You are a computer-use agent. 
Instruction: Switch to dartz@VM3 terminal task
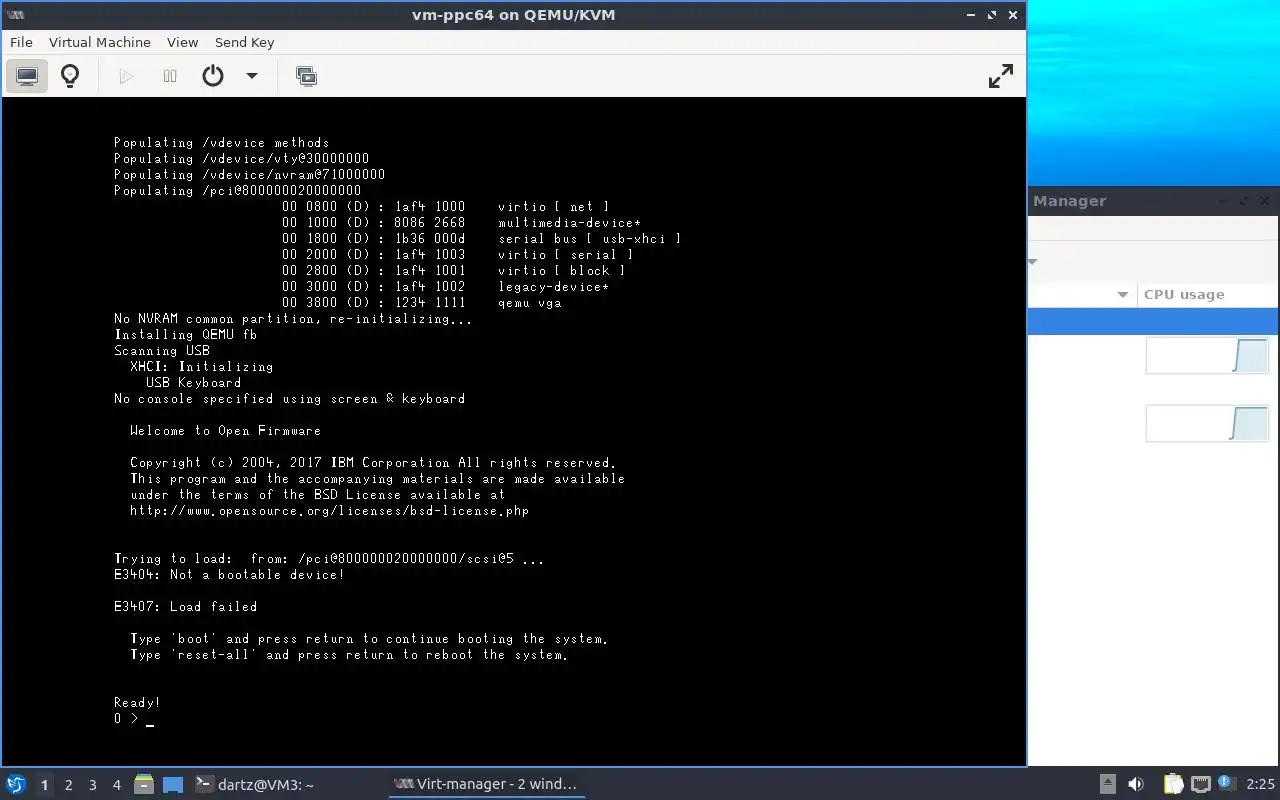(255, 785)
